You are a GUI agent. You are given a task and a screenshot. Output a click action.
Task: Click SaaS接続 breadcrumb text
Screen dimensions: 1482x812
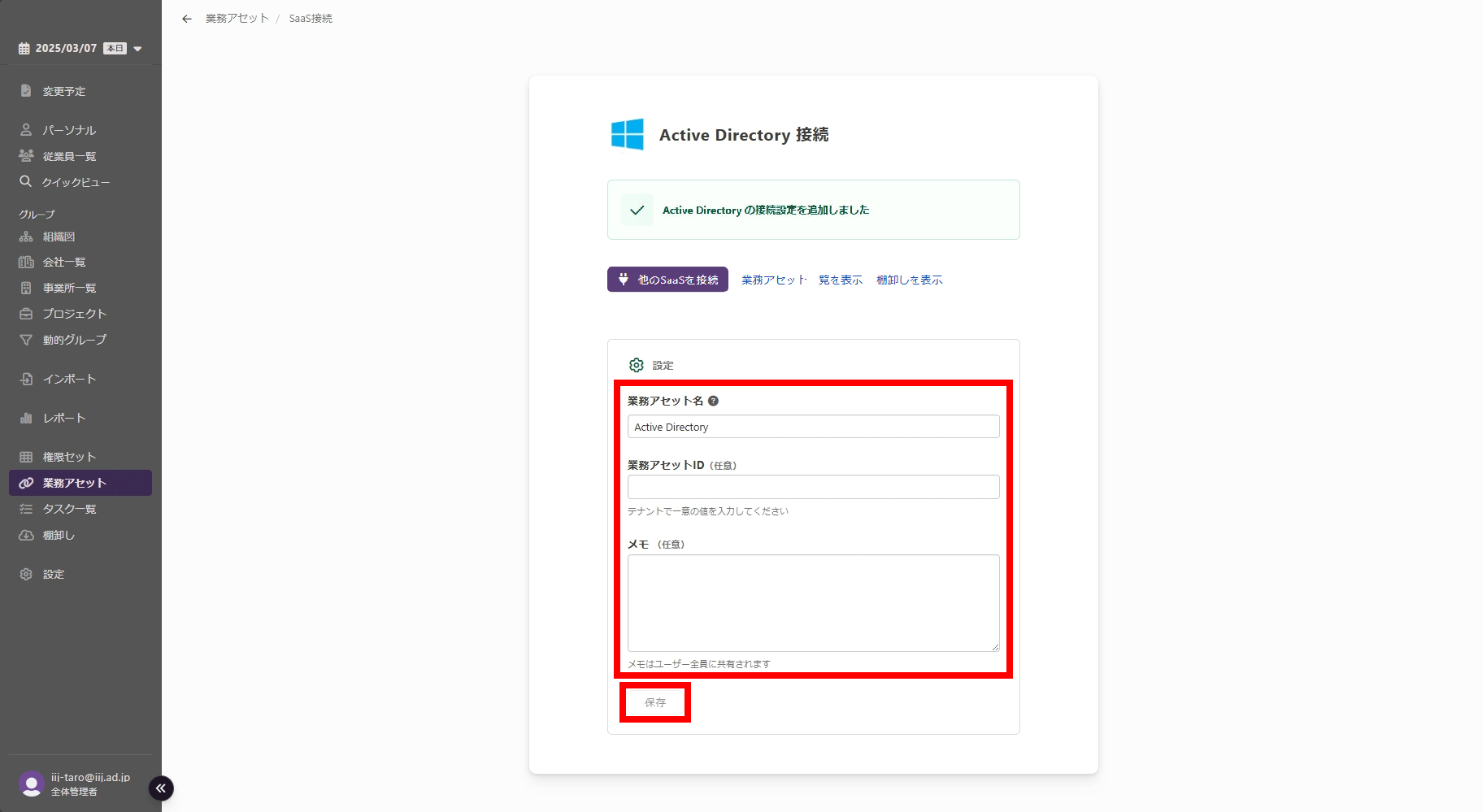[x=311, y=18]
